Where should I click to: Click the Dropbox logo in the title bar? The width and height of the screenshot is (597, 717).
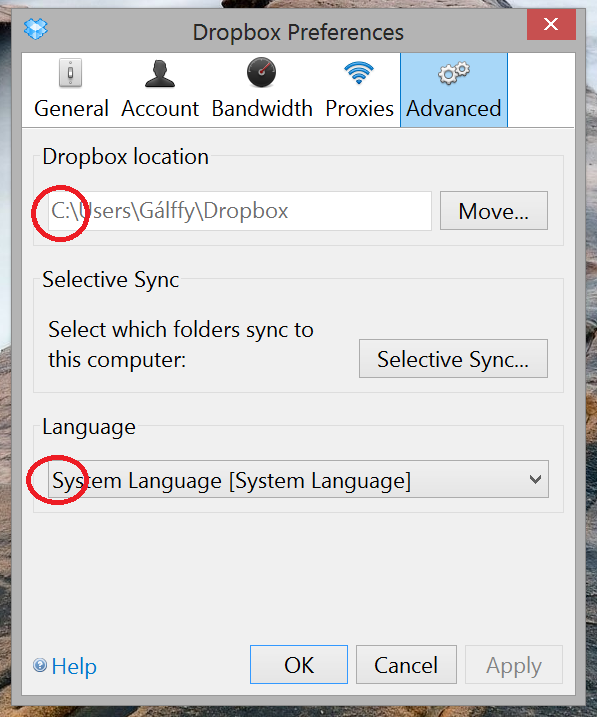click(x=36, y=29)
